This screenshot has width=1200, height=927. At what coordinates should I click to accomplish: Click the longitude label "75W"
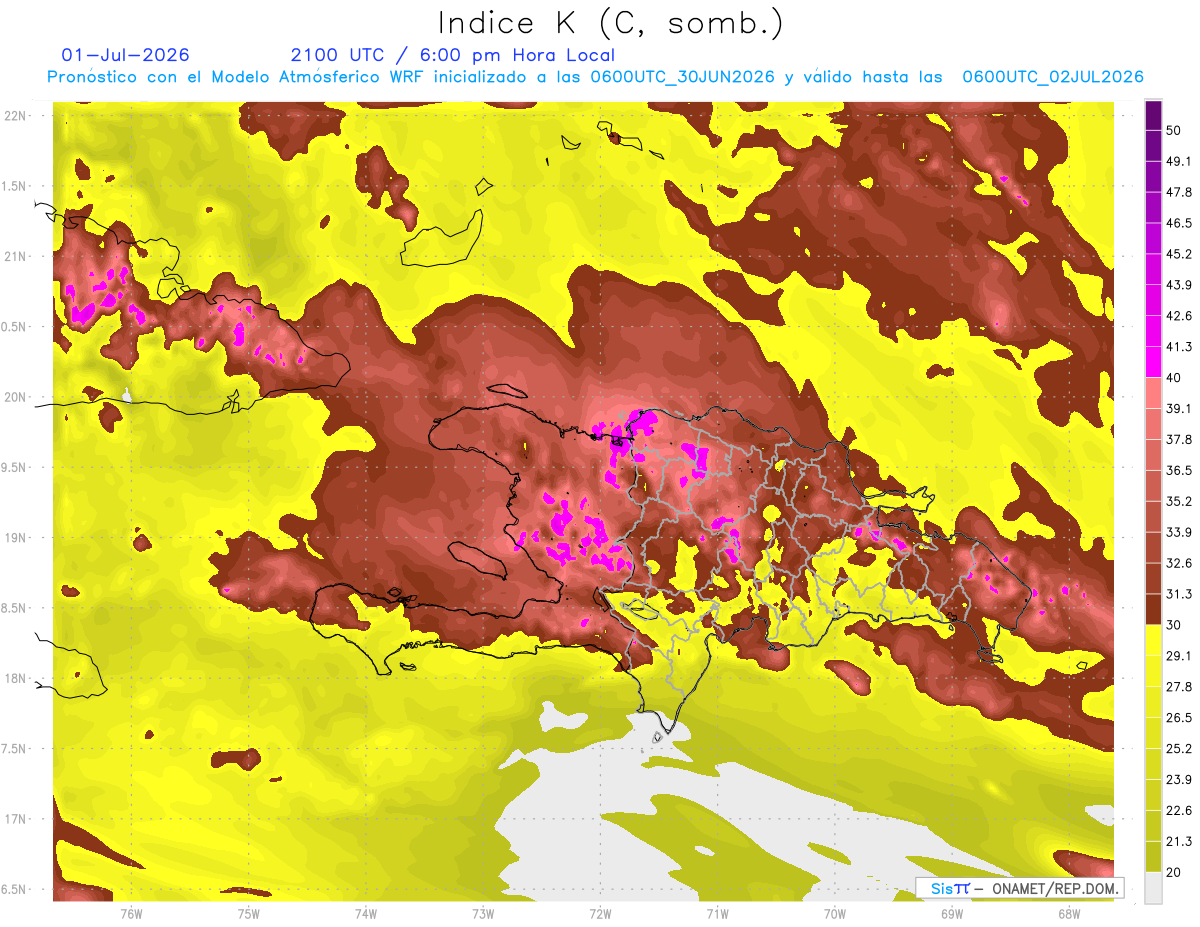tap(249, 914)
